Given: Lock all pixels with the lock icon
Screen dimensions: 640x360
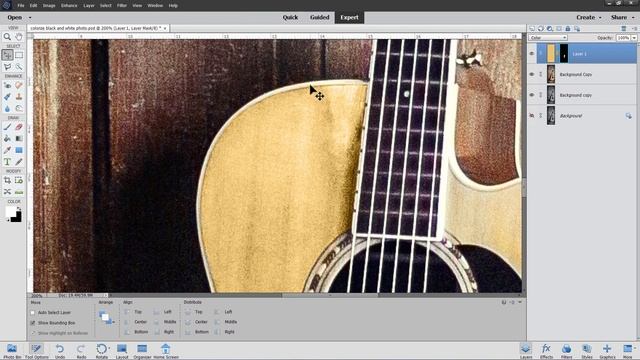Looking at the screenshot, I should point(568,29).
